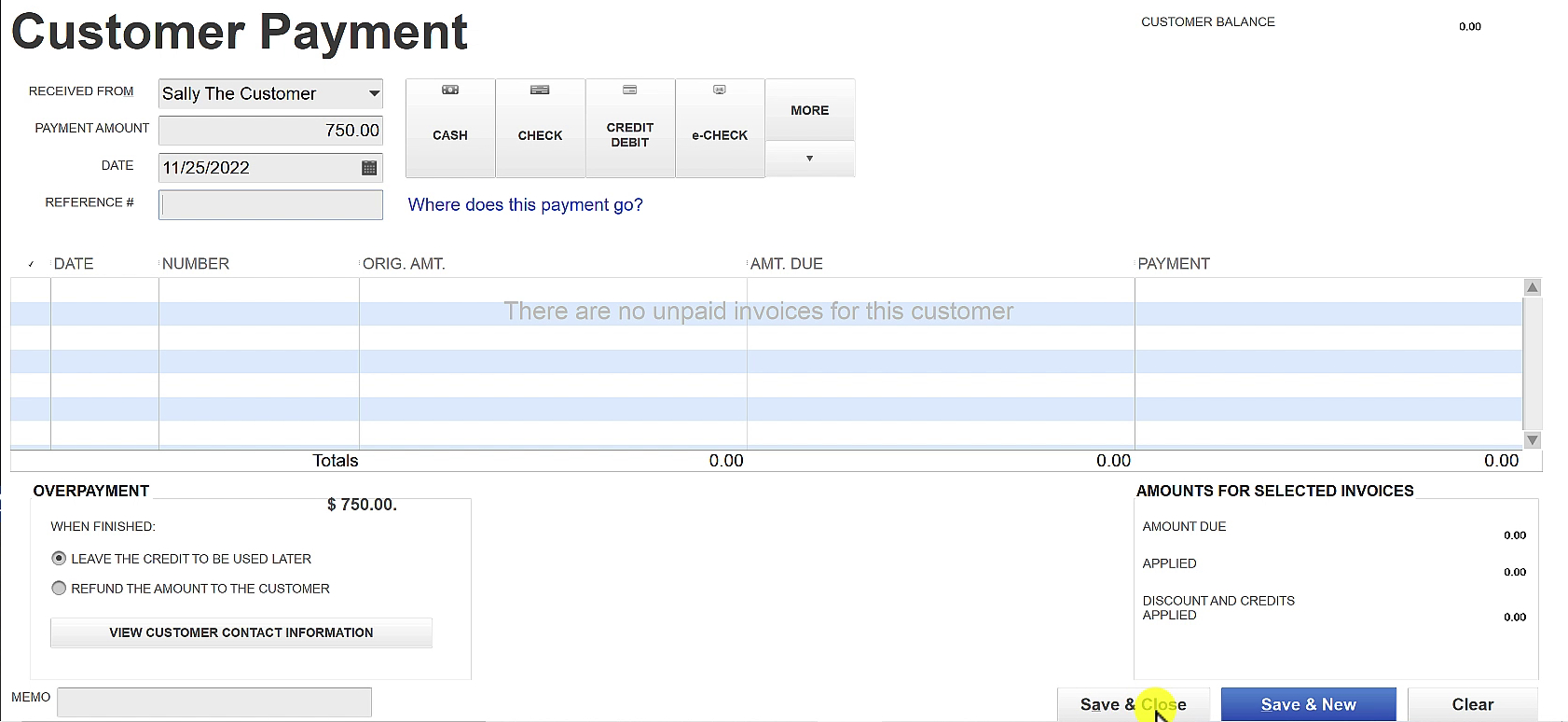Open the date calendar picker icon
This screenshot has width=1568, height=722.
click(369, 168)
